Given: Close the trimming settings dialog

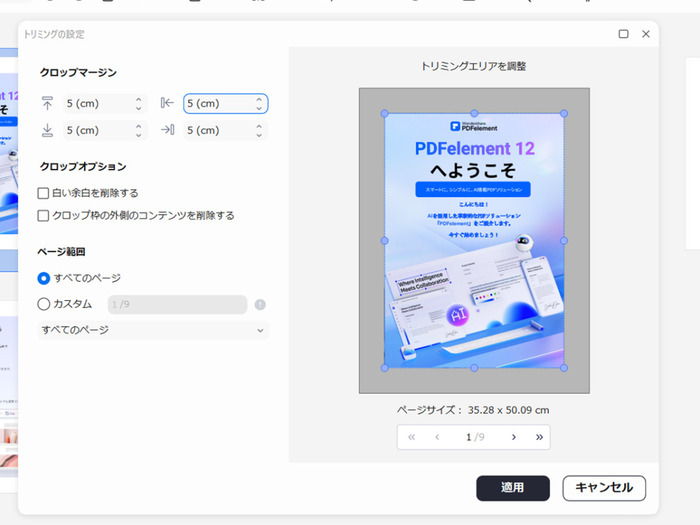Looking at the screenshot, I should [646, 34].
